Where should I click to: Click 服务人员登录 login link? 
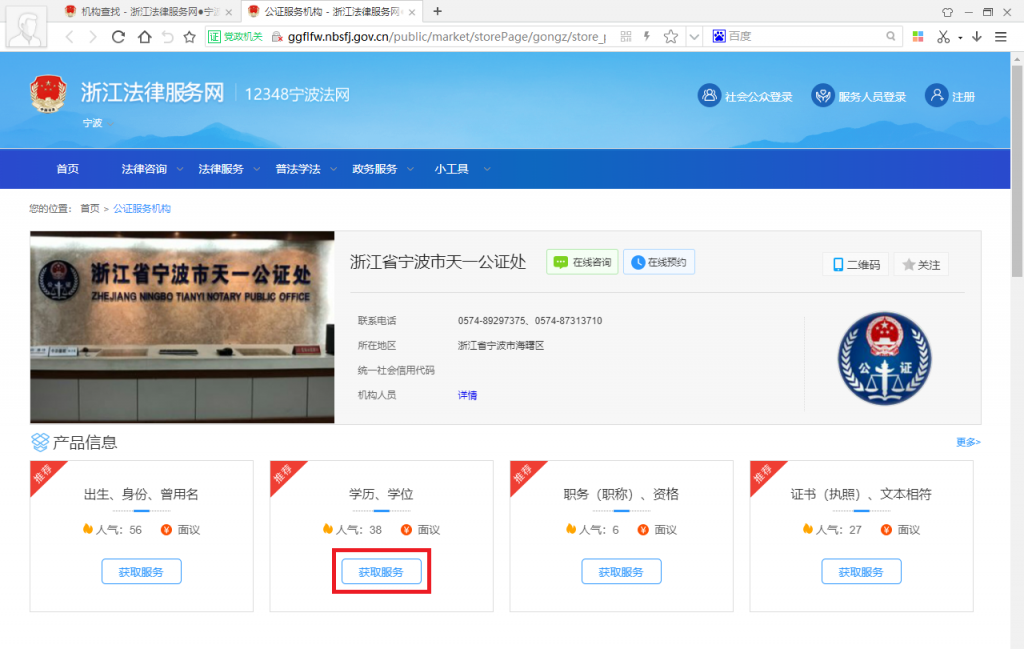(859, 97)
